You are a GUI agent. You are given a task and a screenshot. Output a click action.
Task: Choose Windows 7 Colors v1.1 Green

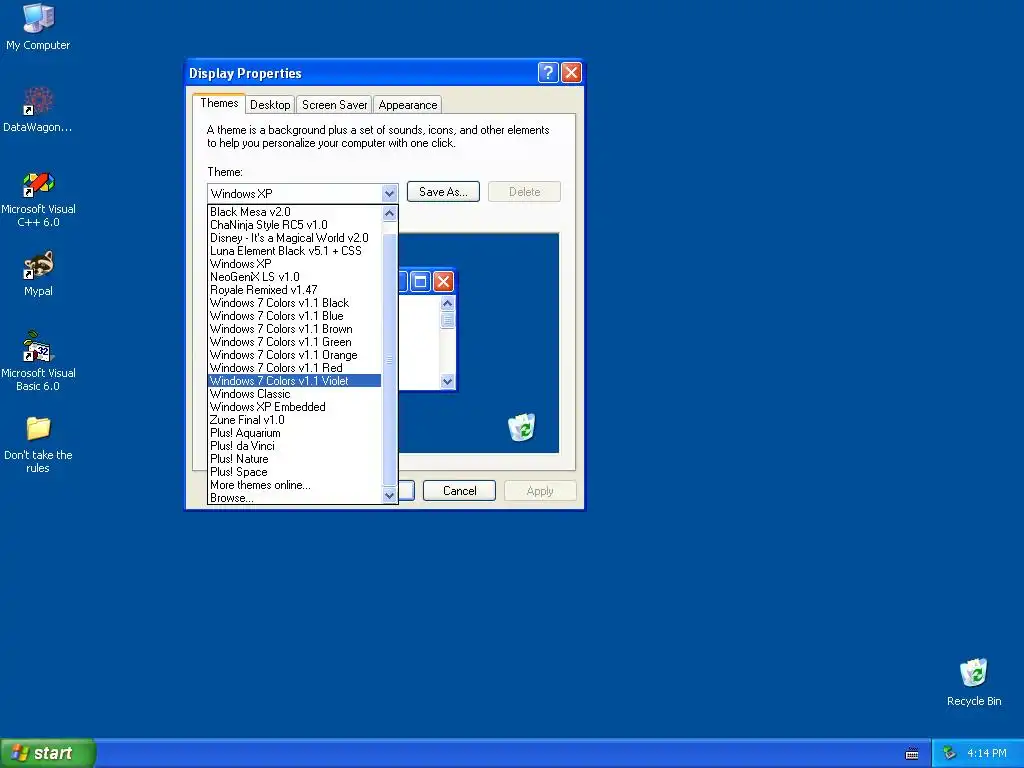coord(295,342)
